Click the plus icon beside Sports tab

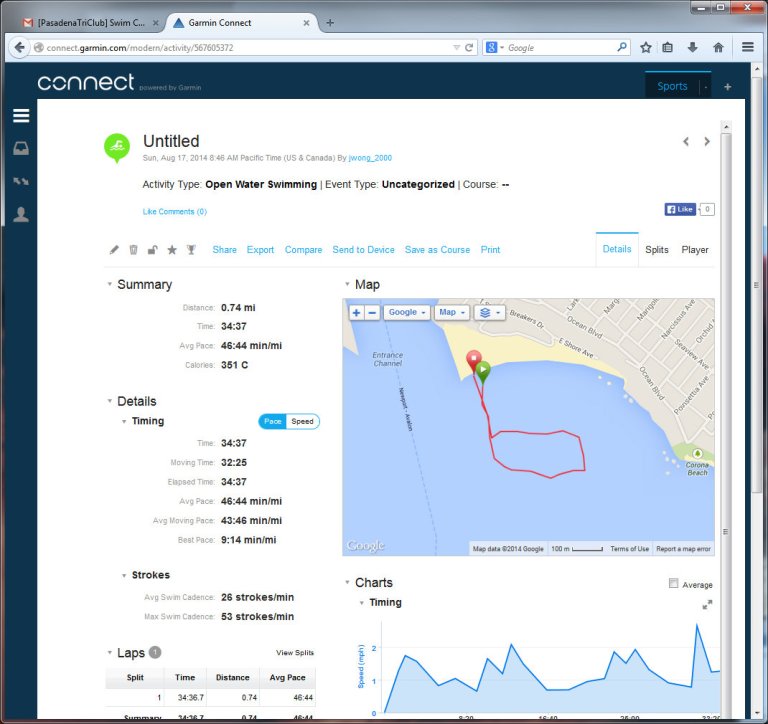(x=728, y=87)
